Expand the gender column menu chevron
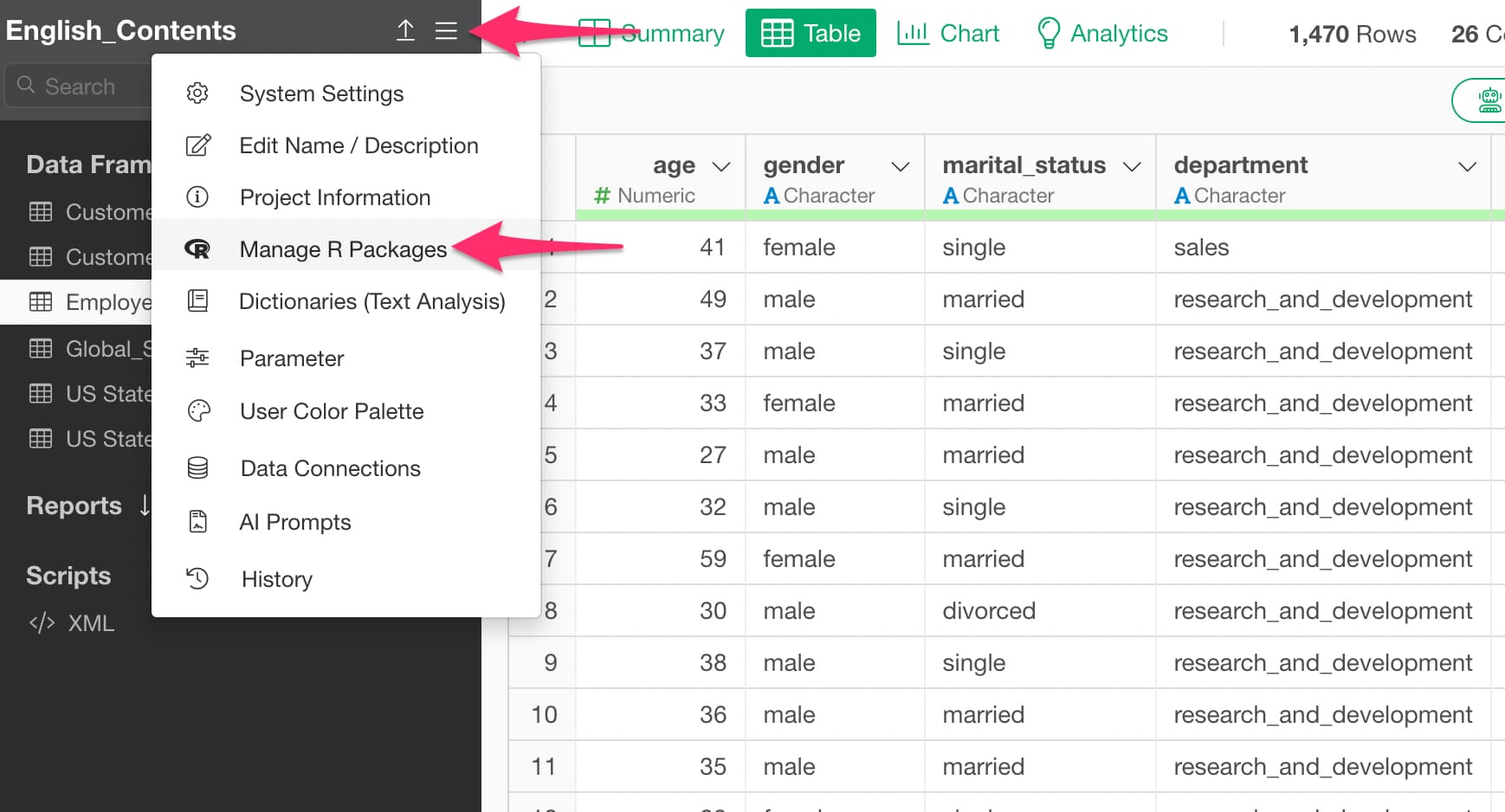 (900, 166)
